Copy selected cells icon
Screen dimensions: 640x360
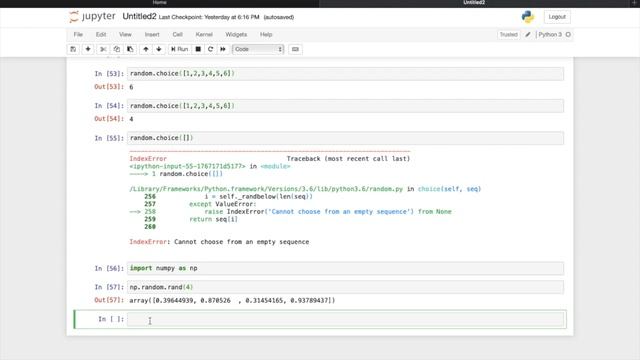tap(117, 49)
